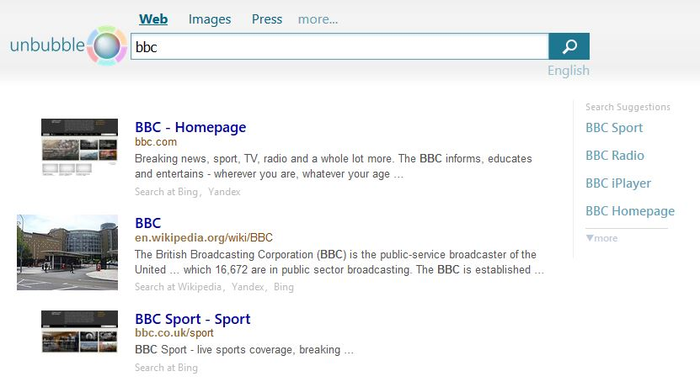Click the magnifying glass search button
Screen dimensions: 700x382
[x=569, y=46]
